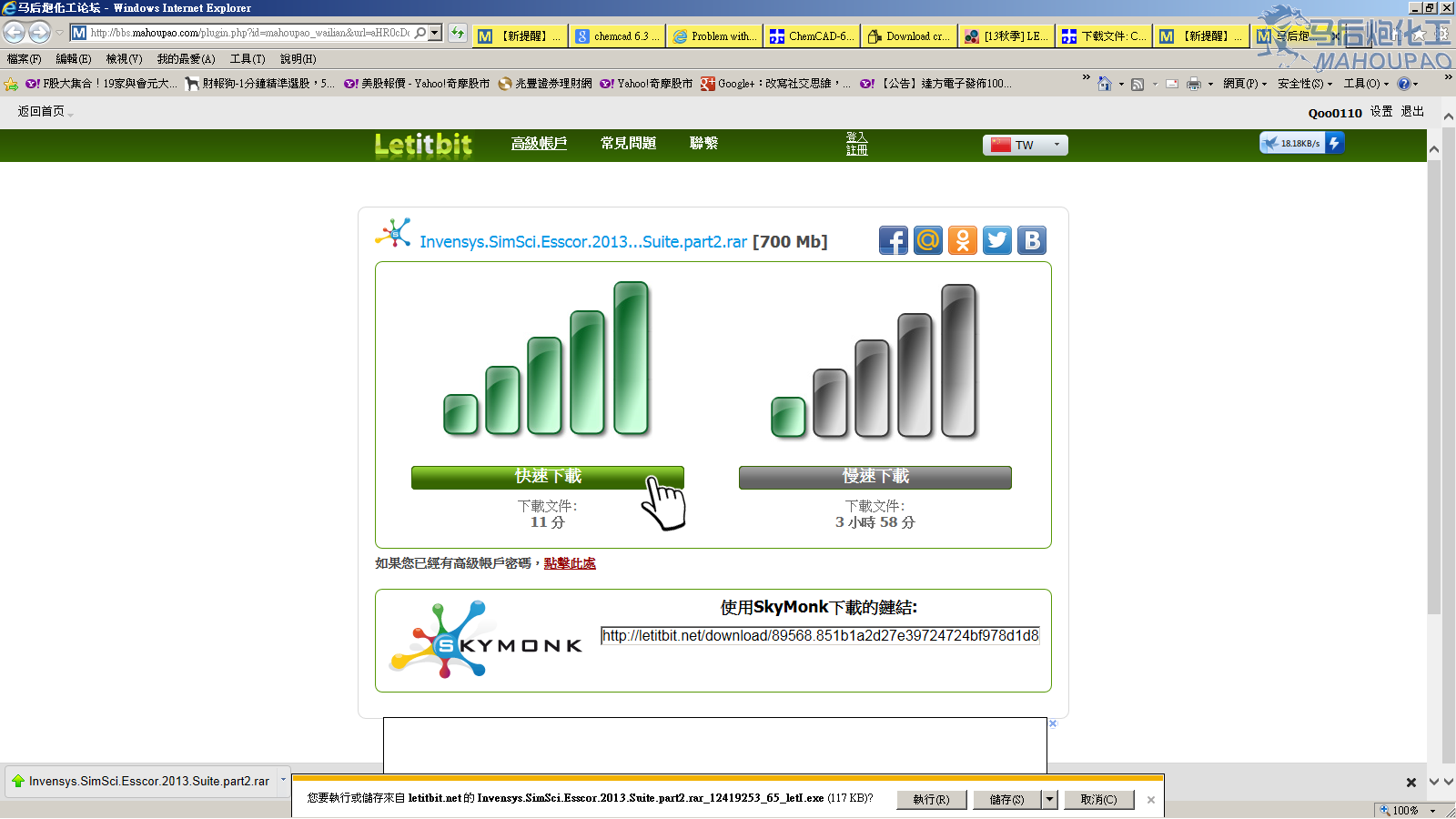Share via Odnoklassniki orange icon
Screen dimensions: 1456x819
point(962,240)
